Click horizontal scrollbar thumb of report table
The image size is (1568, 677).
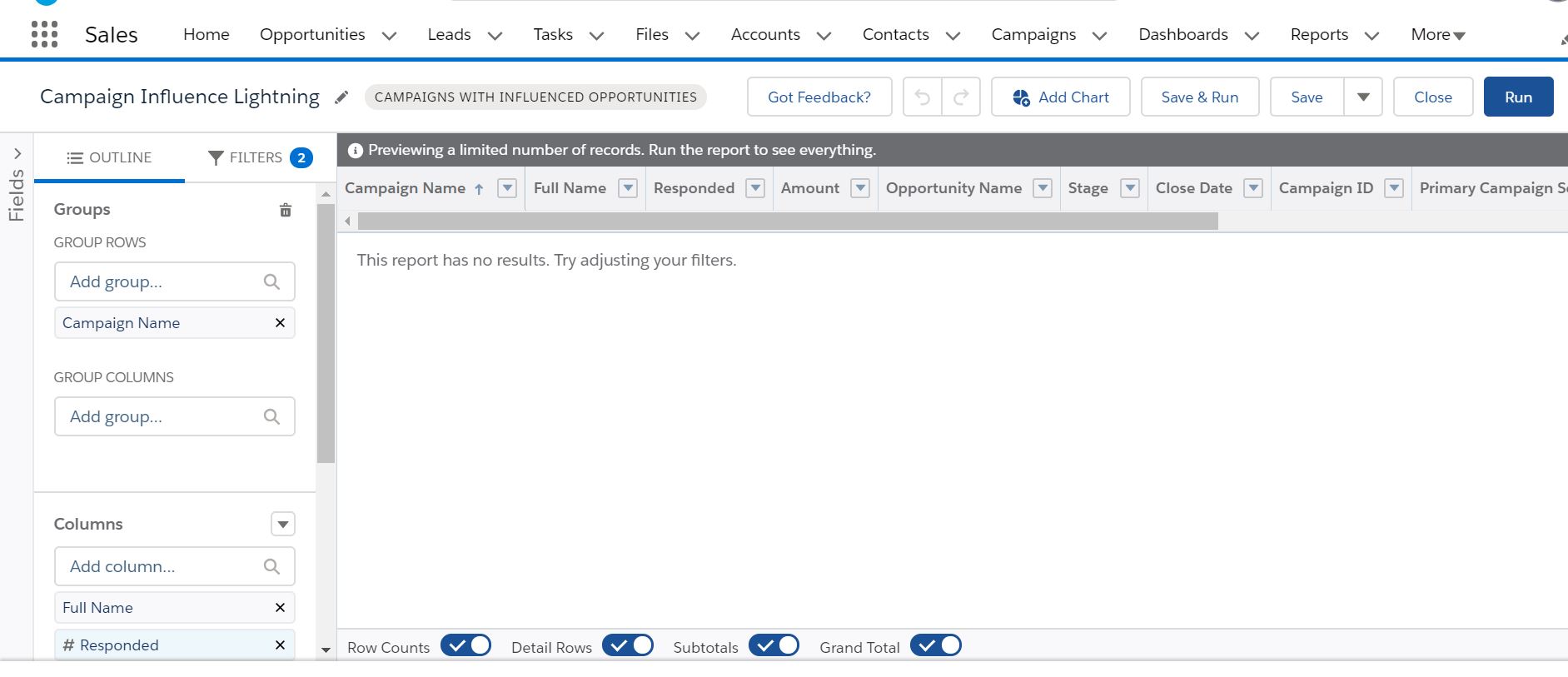point(788,221)
